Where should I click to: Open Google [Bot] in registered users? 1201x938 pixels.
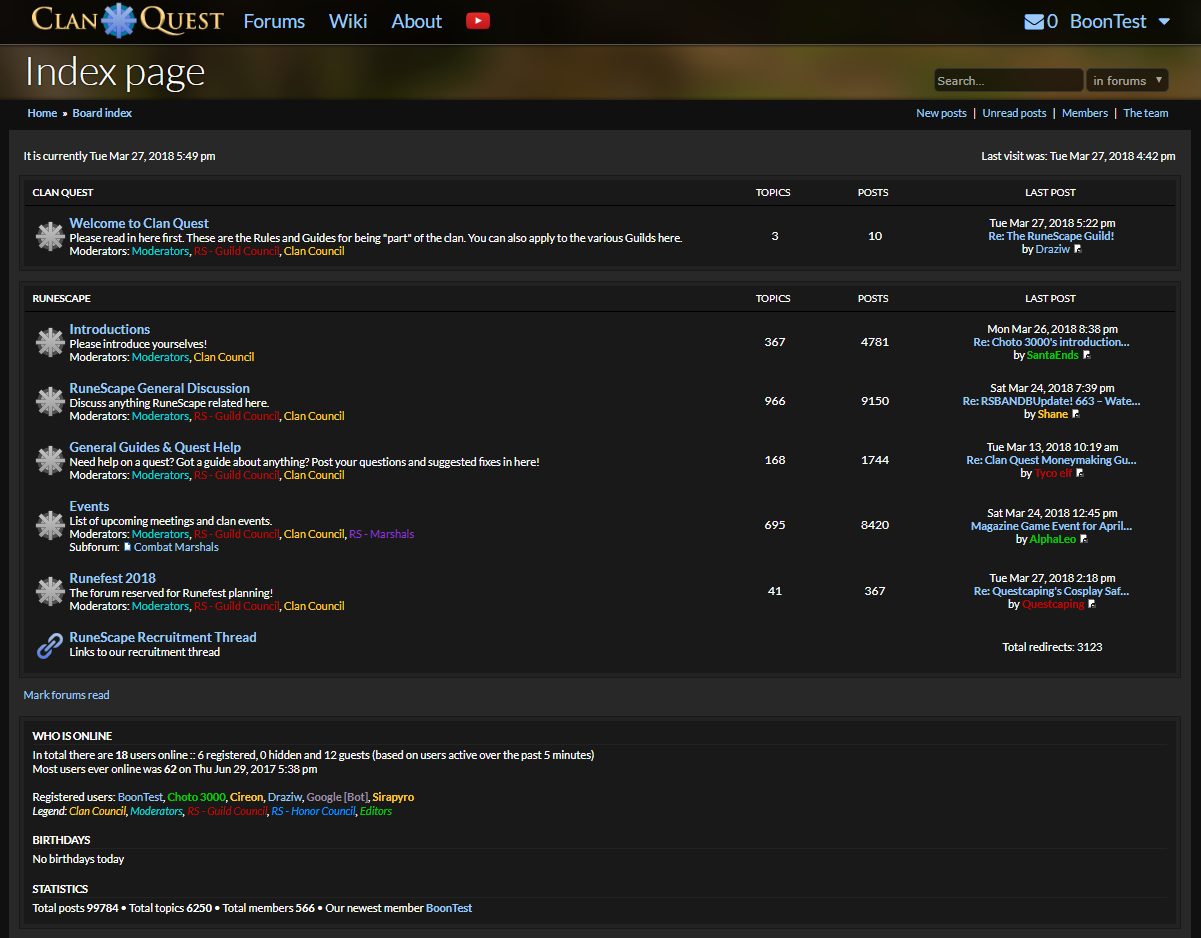(x=337, y=797)
